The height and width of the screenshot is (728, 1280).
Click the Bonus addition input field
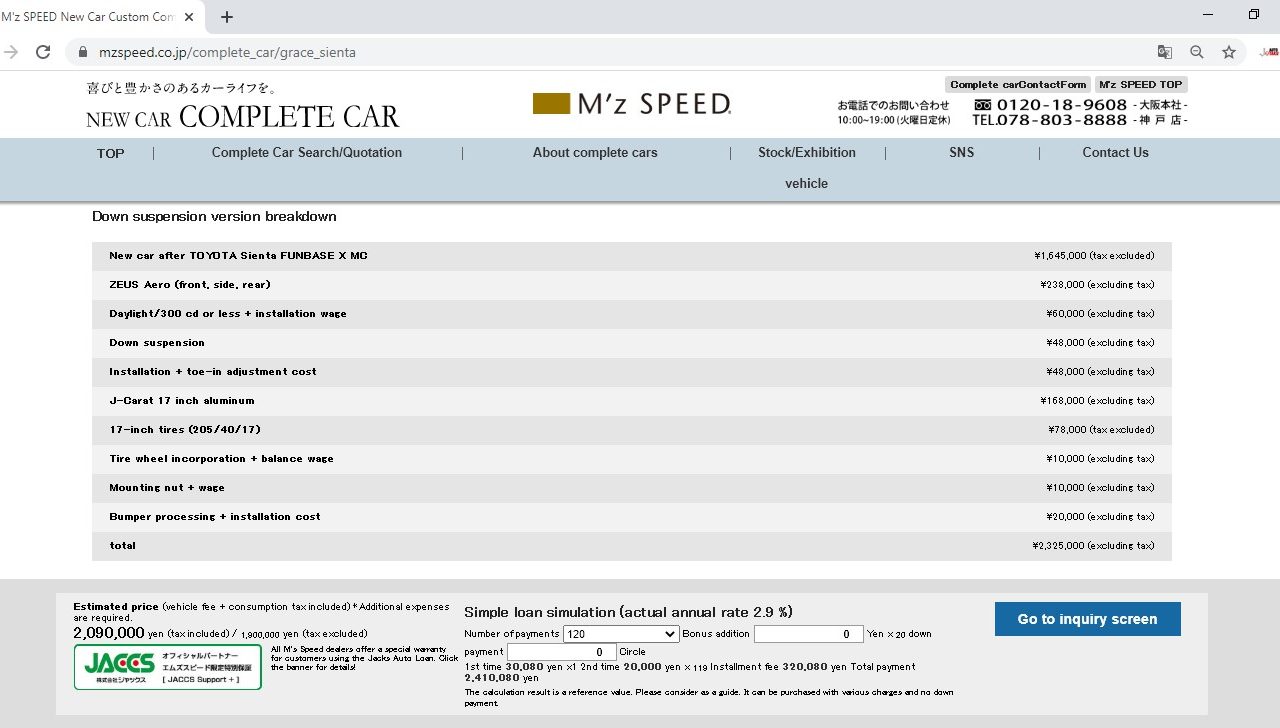(x=808, y=634)
